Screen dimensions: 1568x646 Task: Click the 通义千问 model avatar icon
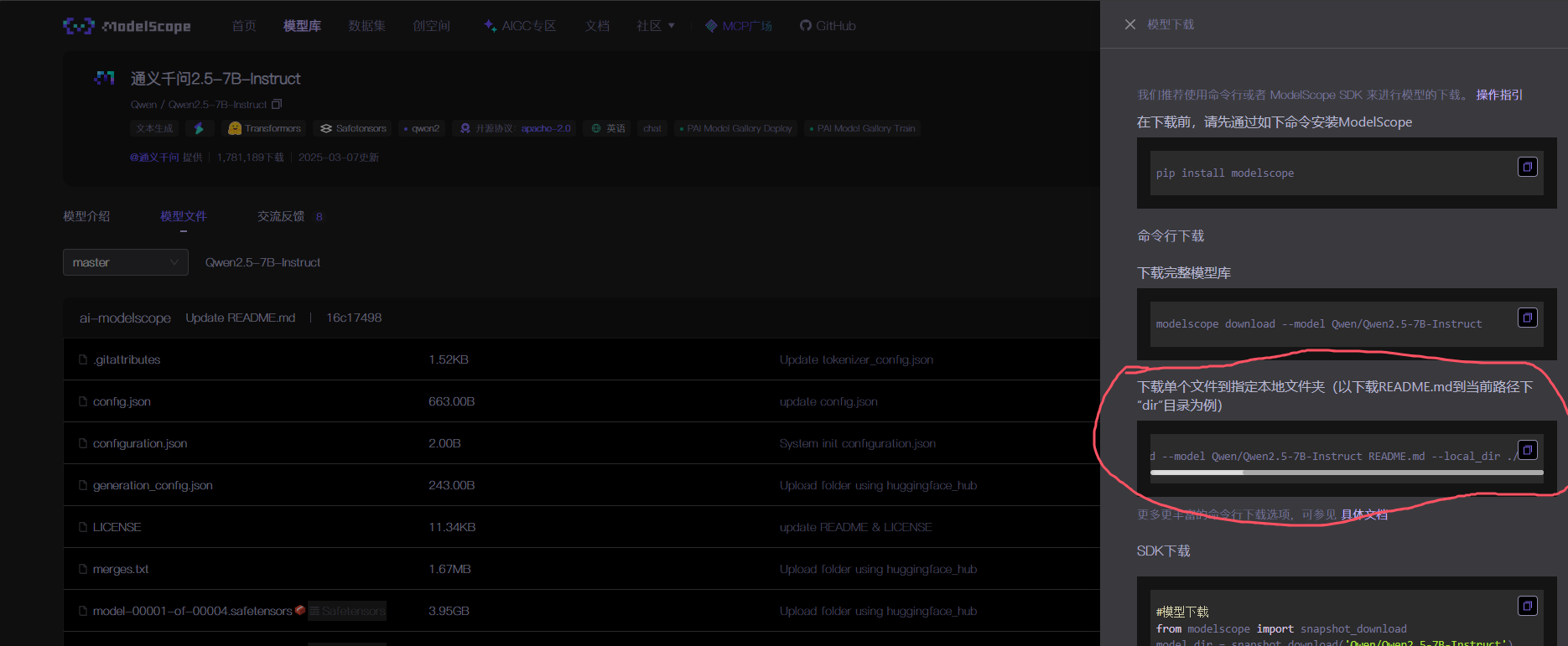105,78
